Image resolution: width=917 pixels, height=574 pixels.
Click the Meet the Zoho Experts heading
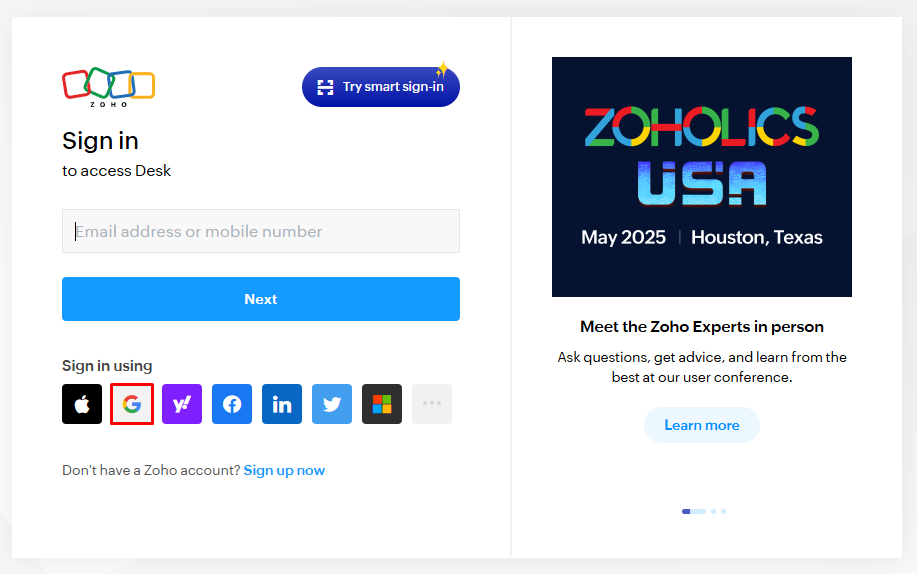point(702,327)
